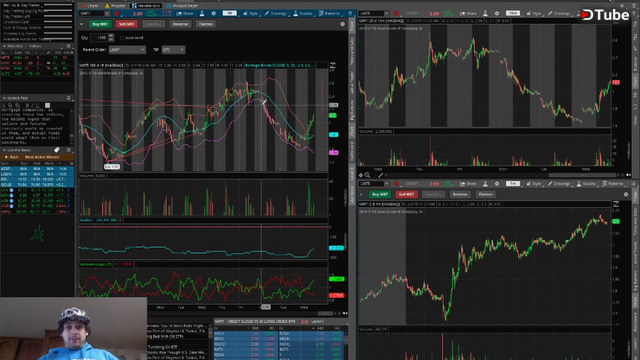The height and width of the screenshot is (360, 640).
Task: Click the Patterns icon on left chart toolbar
Action: coord(329,13)
